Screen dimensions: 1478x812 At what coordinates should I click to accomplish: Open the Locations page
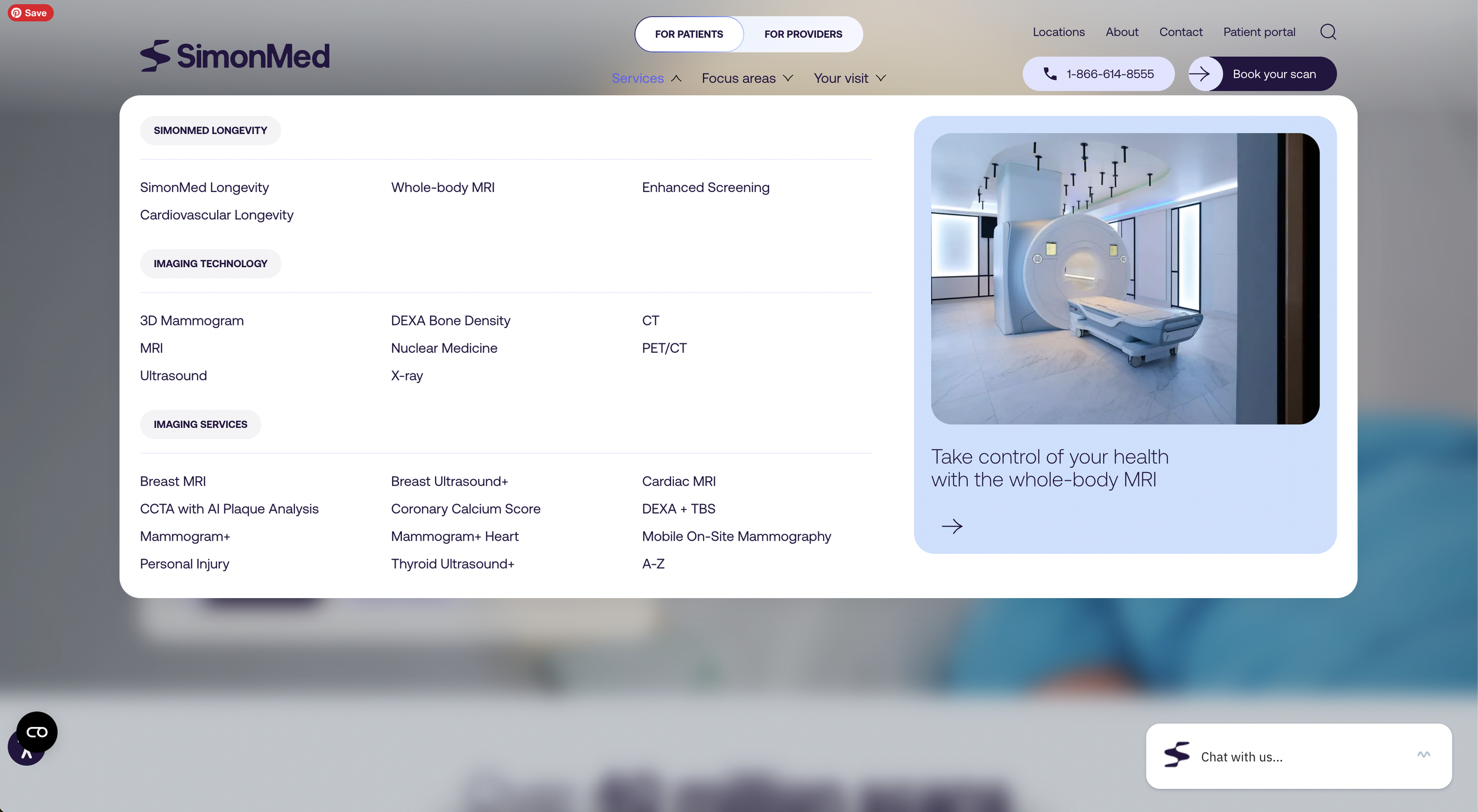pyautogui.click(x=1058, y=32)
